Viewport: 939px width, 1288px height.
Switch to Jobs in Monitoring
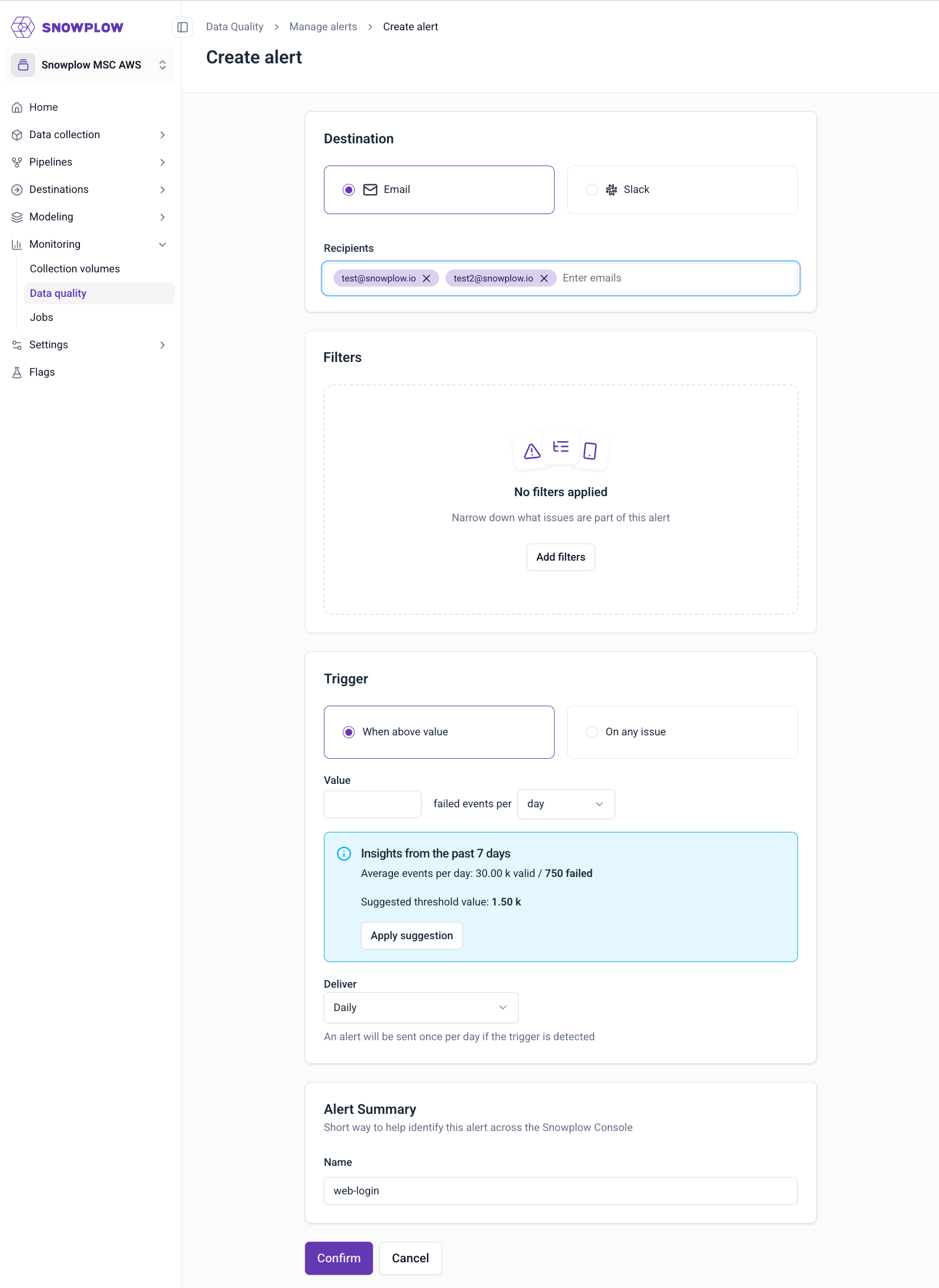(41, 317)
